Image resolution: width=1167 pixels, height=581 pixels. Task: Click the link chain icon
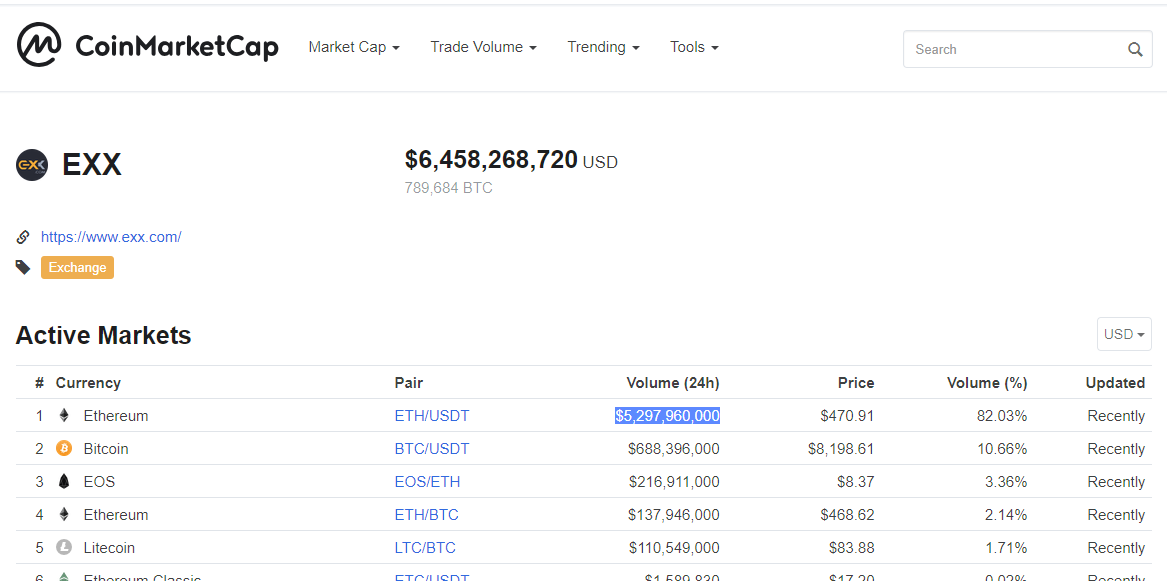23,237
